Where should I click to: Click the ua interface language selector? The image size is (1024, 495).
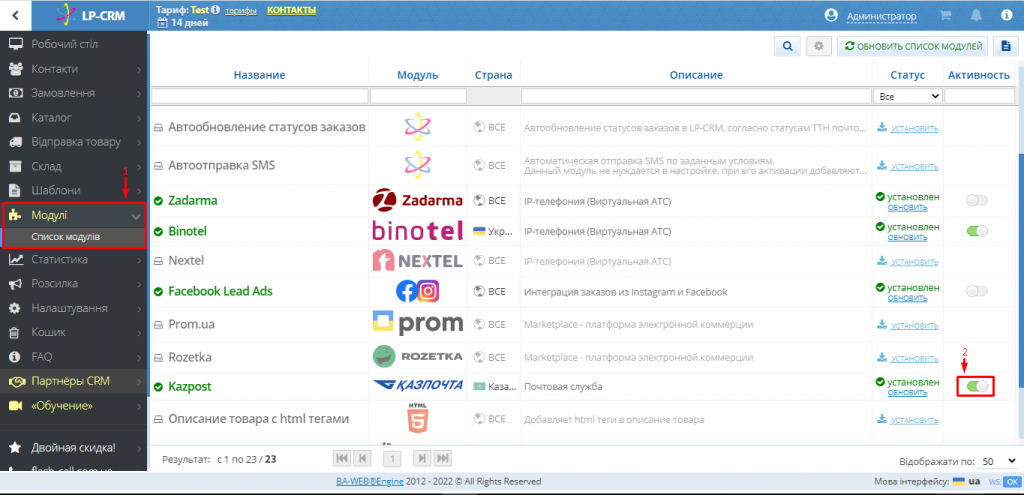point(968,482)
